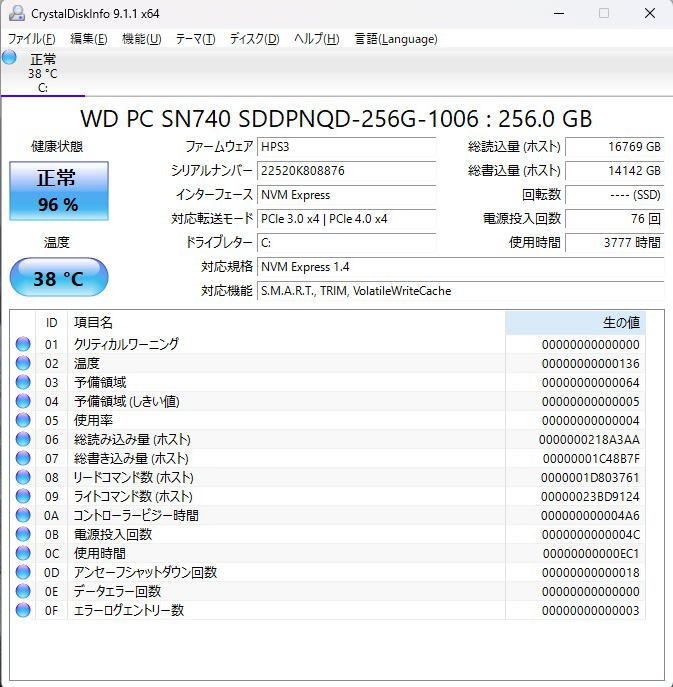Click the ID column header
Screen dimensions: 673x687
point(51,323)
